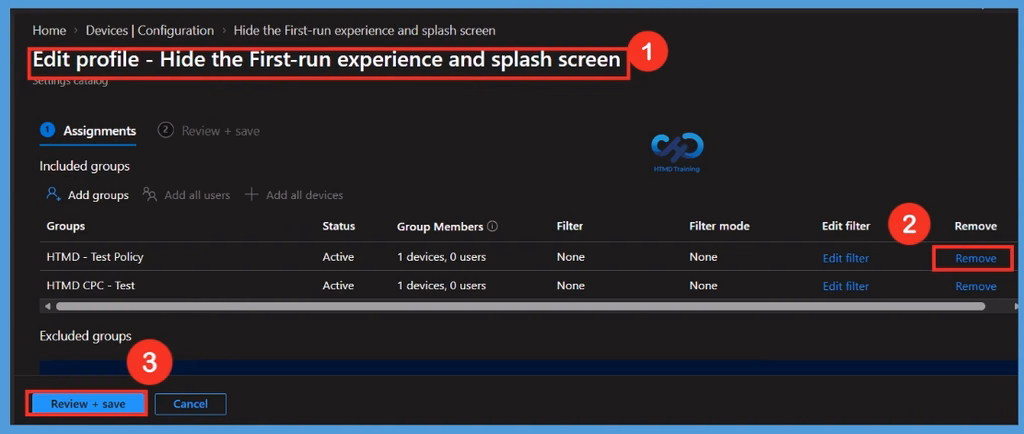The height and width of the screenshot is (434, 1024).
Task: Click Active status of HTMD - Test Policy
Action: click(338, 257)
